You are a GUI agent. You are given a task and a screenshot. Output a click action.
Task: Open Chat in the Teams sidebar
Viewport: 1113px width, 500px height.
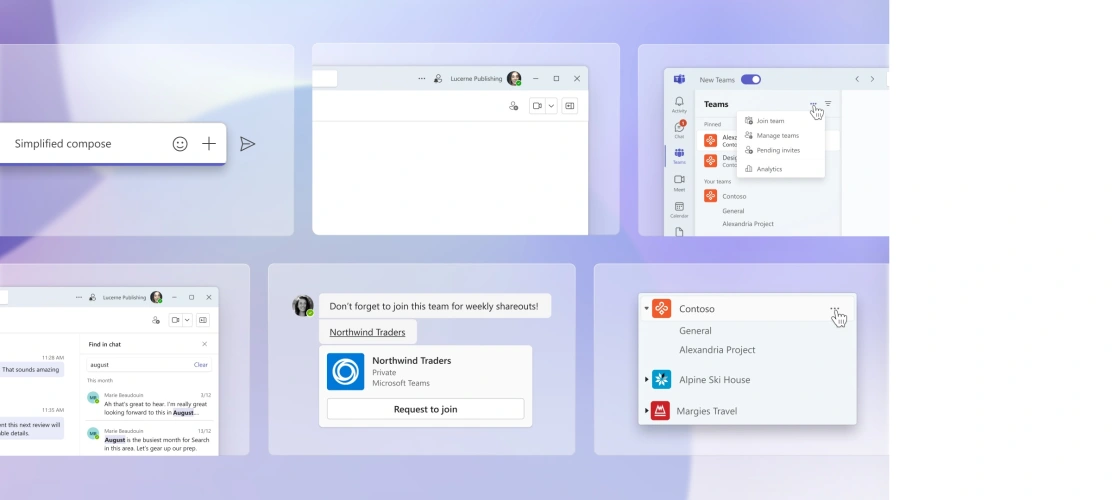pyautogui.click(x=679, y=129)
